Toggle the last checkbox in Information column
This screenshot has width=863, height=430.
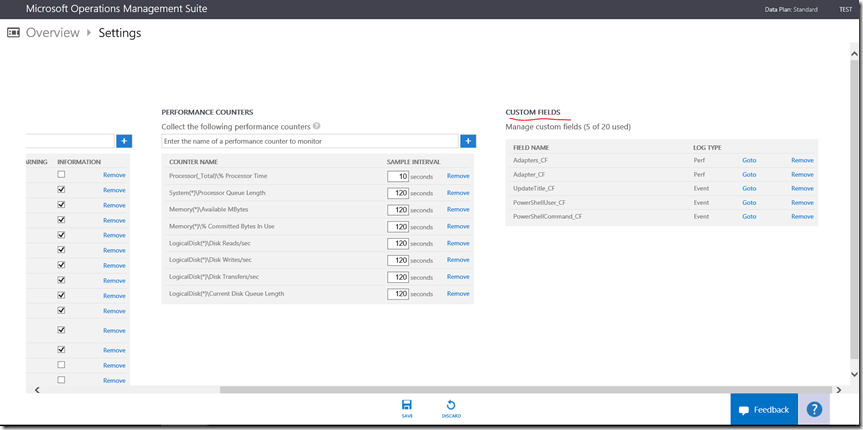[x=61, y=380]
